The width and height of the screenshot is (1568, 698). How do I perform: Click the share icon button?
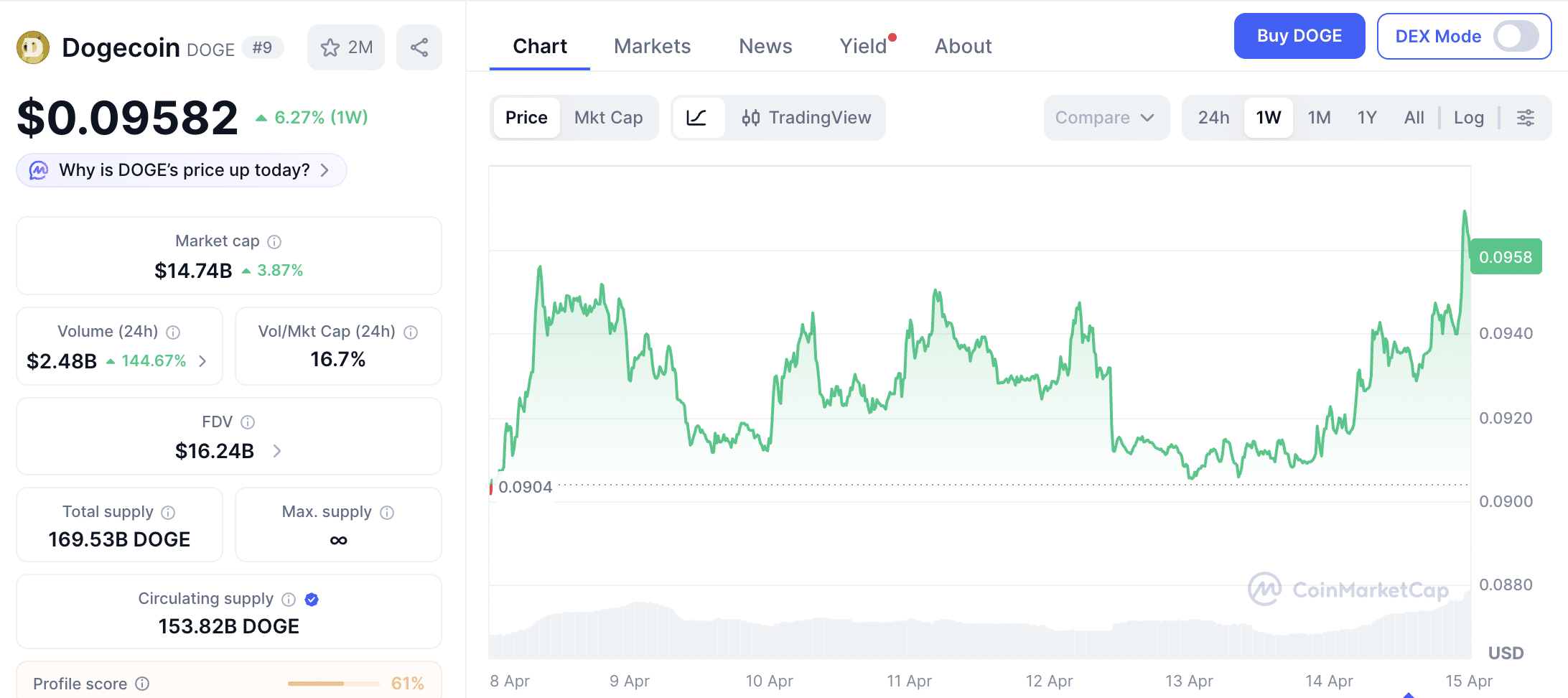[419, 48]
